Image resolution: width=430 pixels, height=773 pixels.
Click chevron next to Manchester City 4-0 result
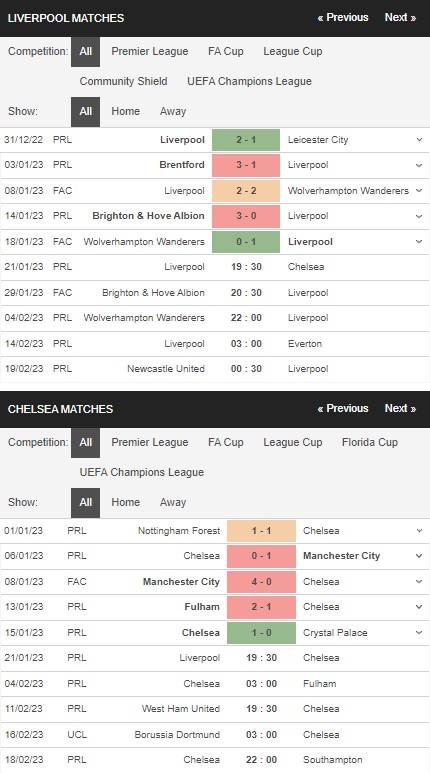coord(419,582)
